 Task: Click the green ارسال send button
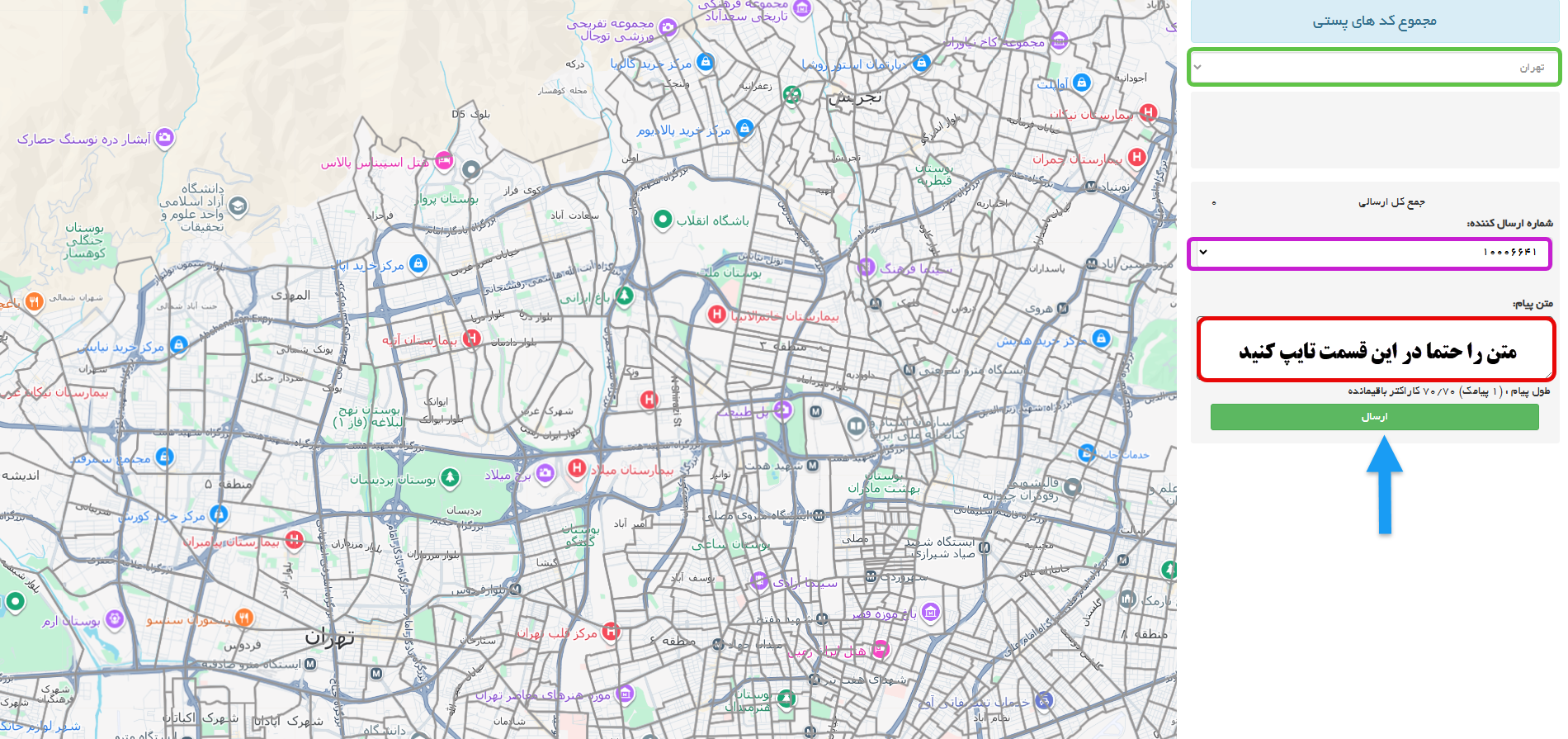click(x=1374, y=417)
